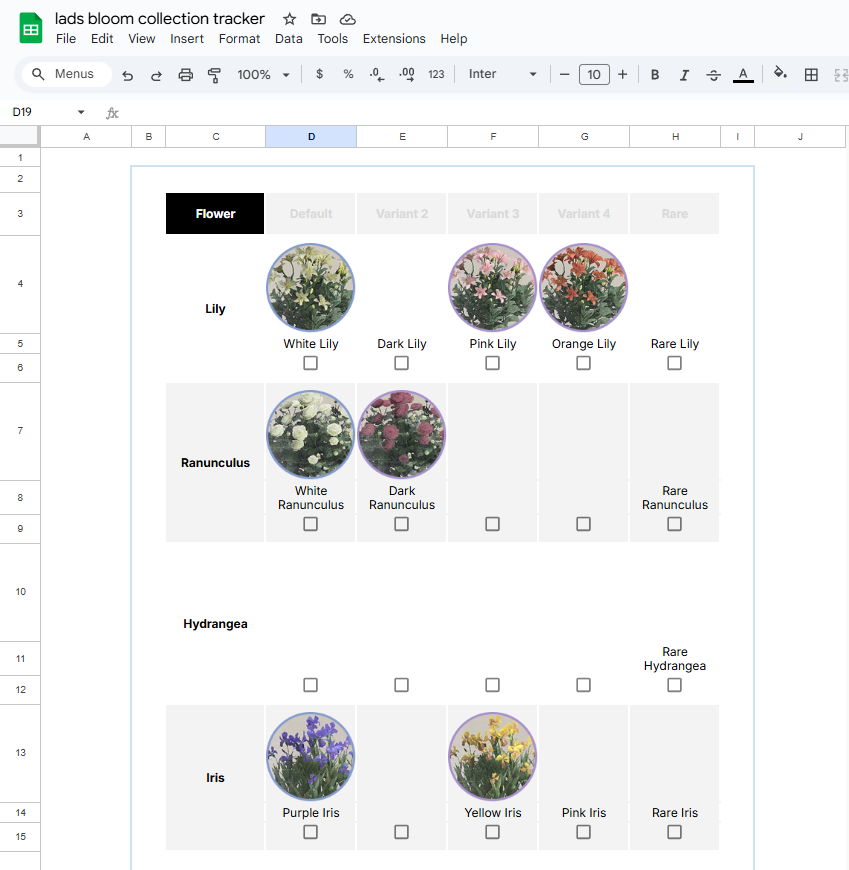Open the borders tool
The image size is (849, 870).
[811, 74]
